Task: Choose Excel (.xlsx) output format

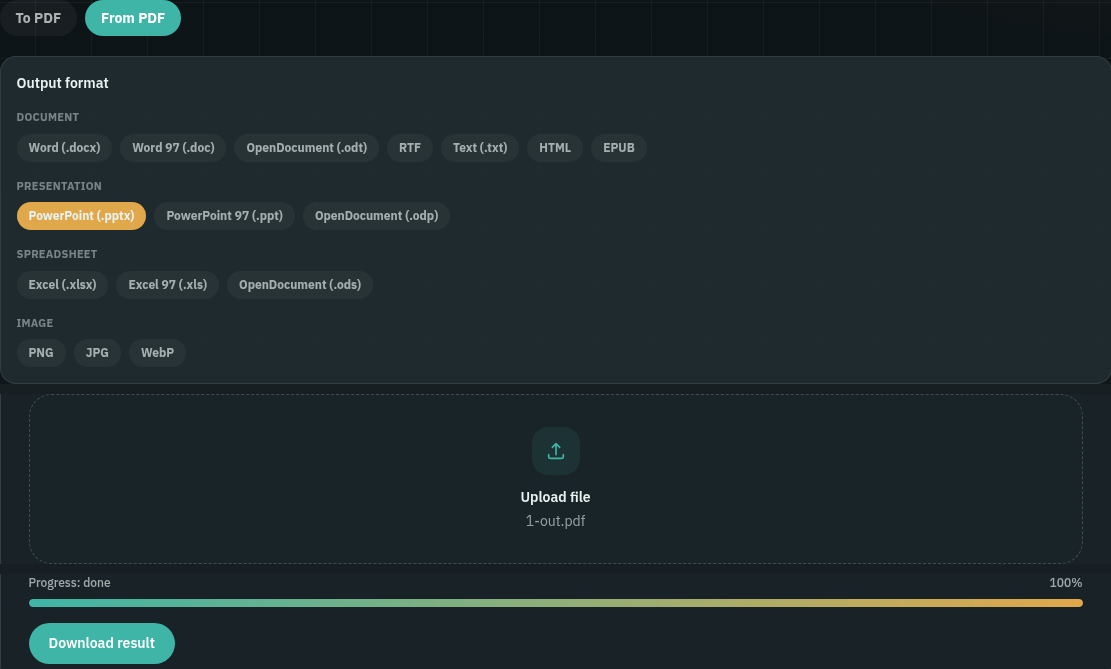Action: 62,284
